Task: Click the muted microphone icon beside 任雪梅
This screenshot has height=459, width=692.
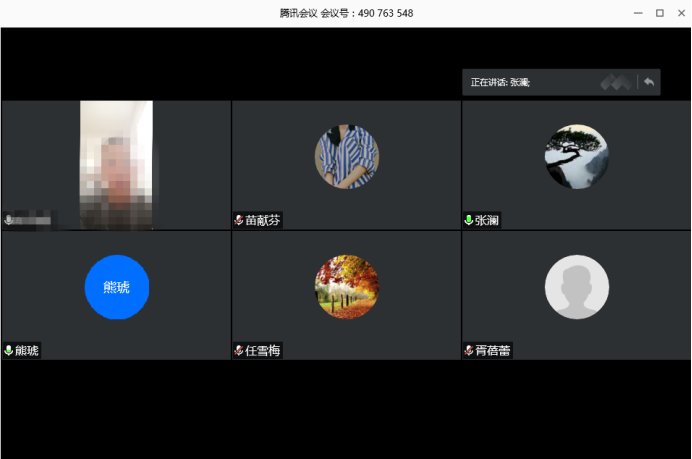Action: 239,350
